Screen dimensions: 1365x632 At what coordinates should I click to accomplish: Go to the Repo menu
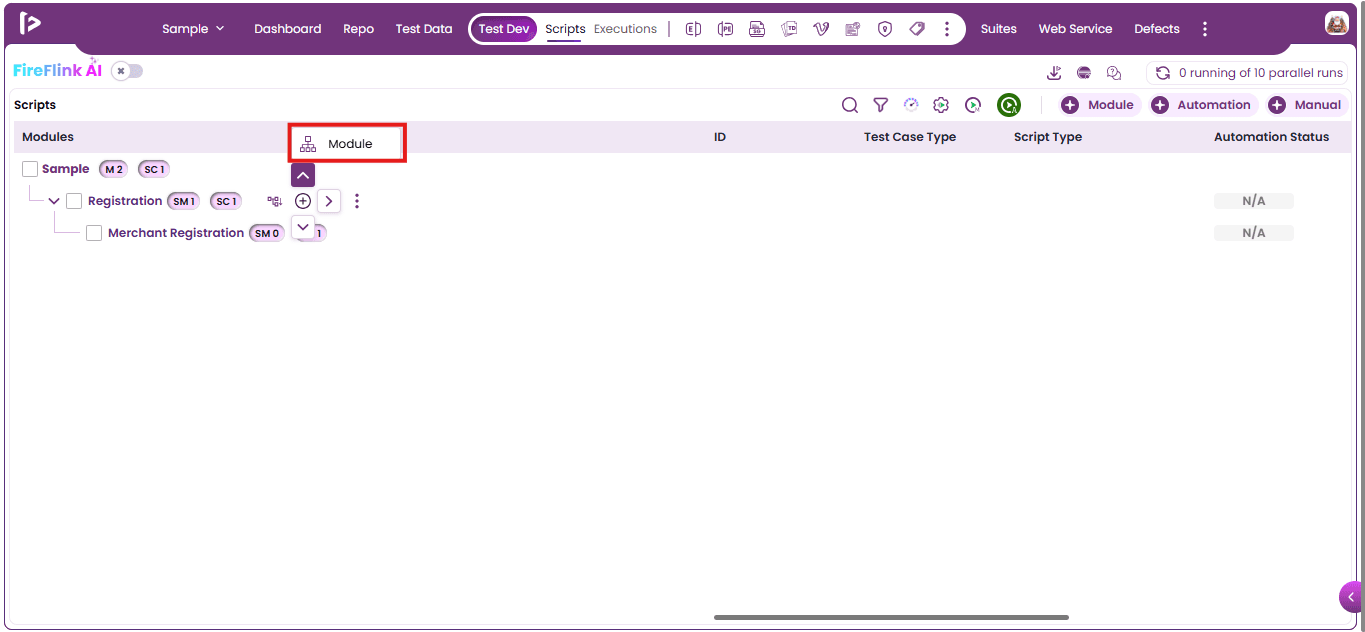pos(358,29)
